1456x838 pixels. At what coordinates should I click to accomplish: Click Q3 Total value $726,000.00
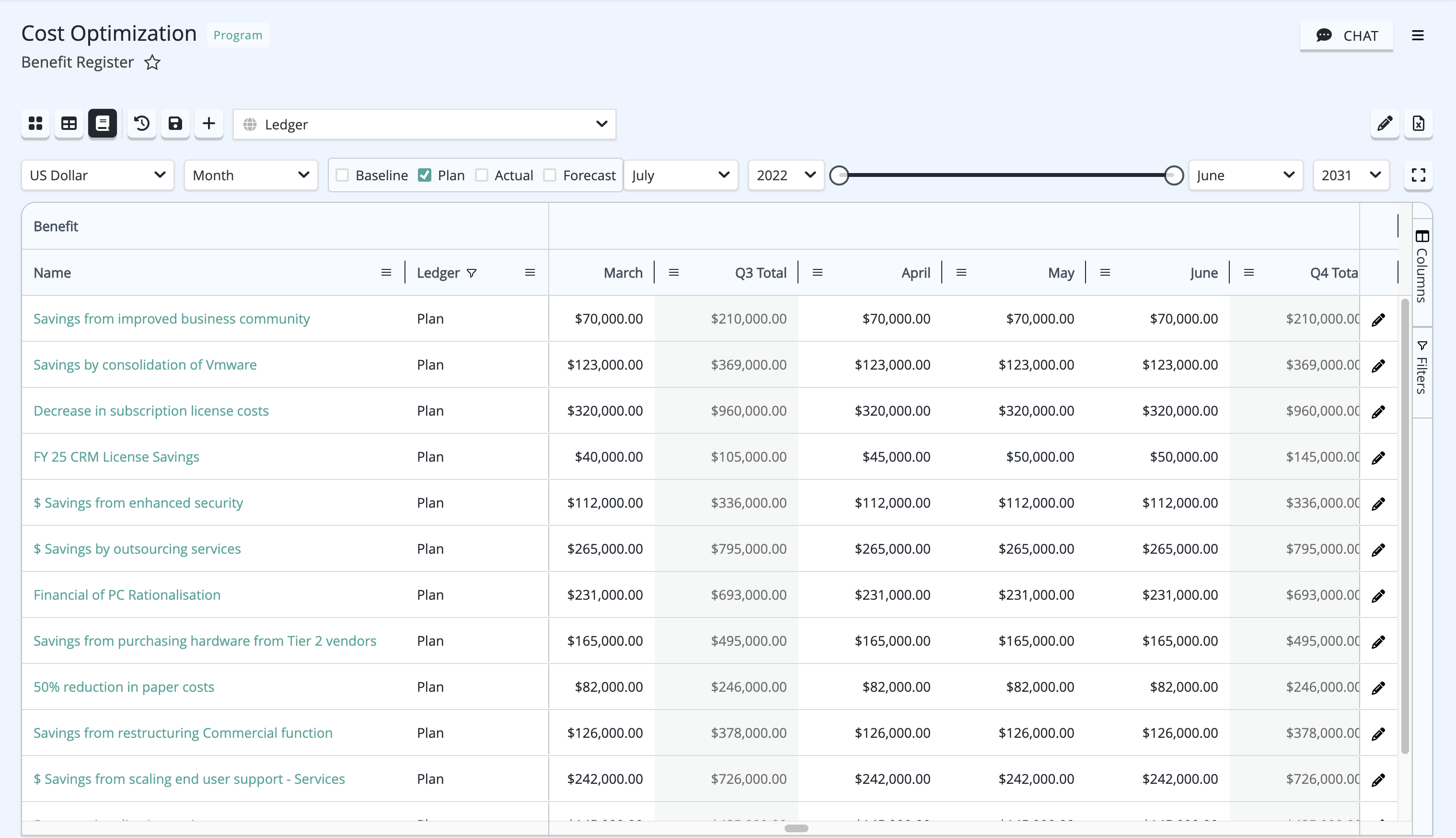pos(749,780)
